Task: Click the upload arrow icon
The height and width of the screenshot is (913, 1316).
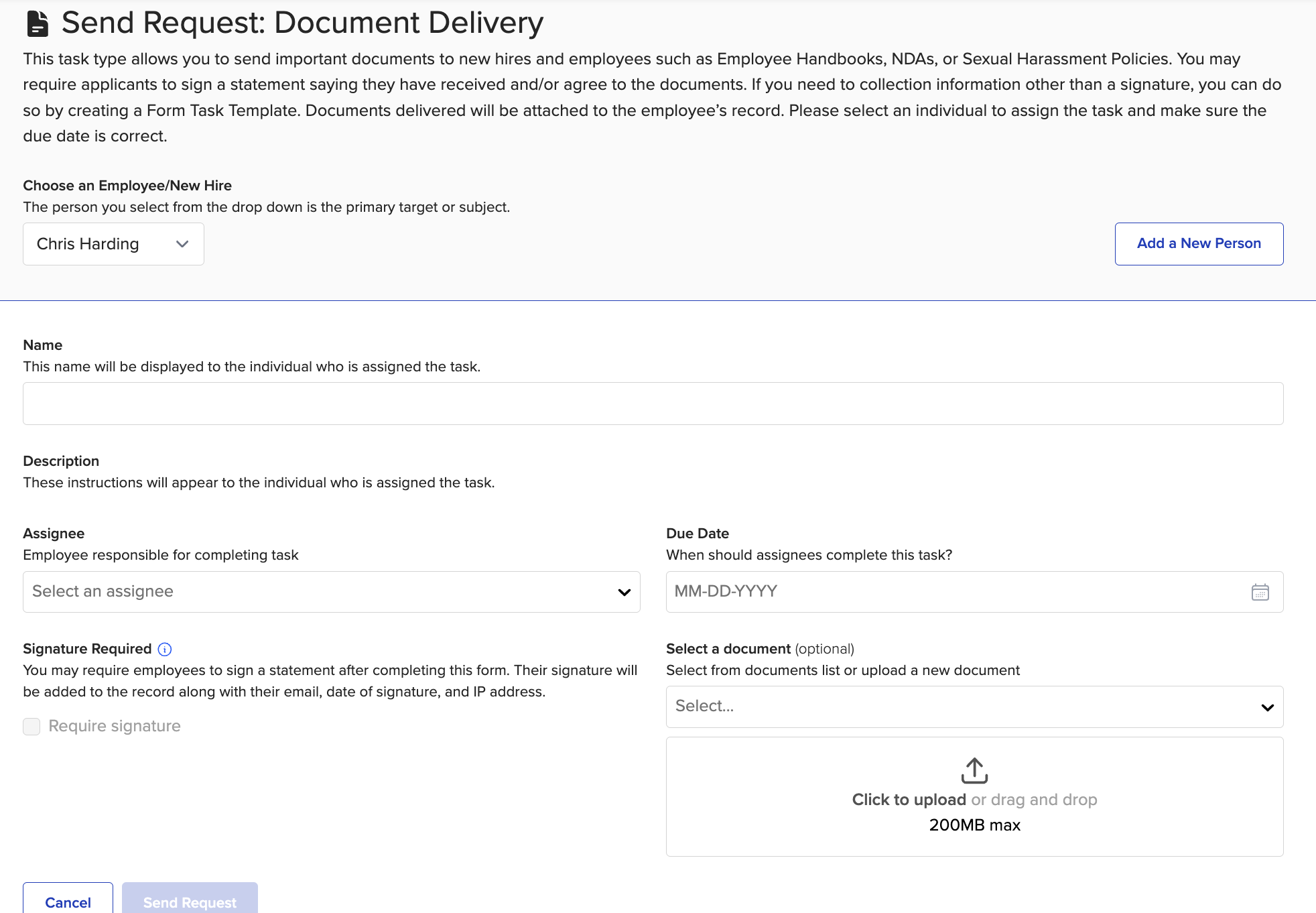Action: 974,770
